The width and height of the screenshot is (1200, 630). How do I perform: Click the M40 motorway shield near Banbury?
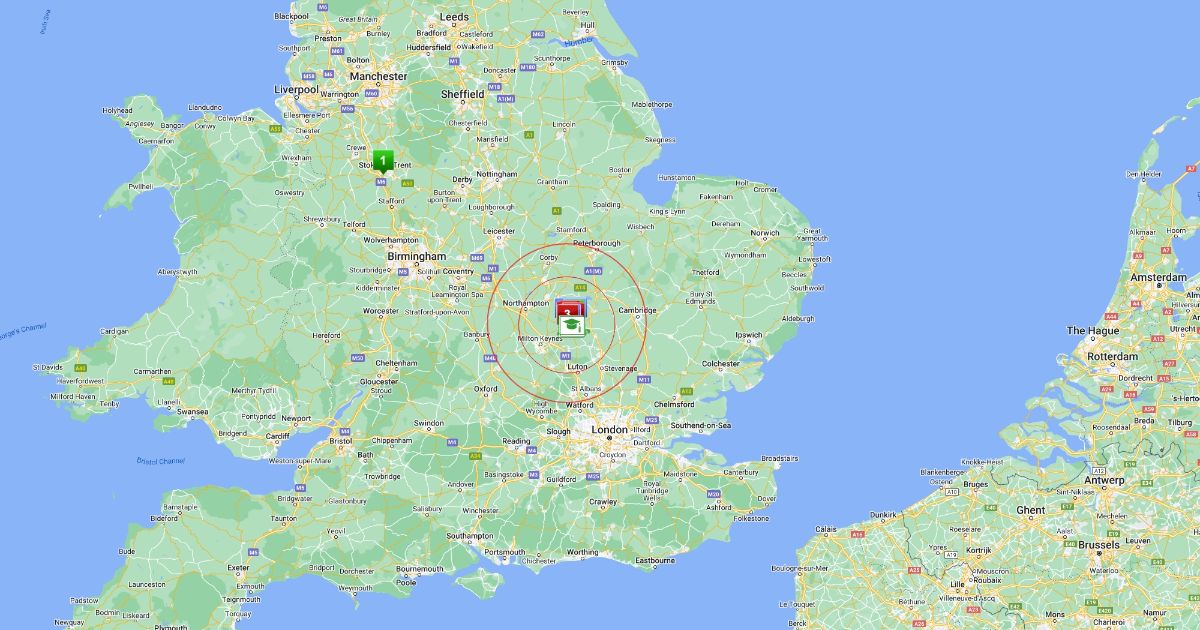pyautogui.click(x=490, y=357)
